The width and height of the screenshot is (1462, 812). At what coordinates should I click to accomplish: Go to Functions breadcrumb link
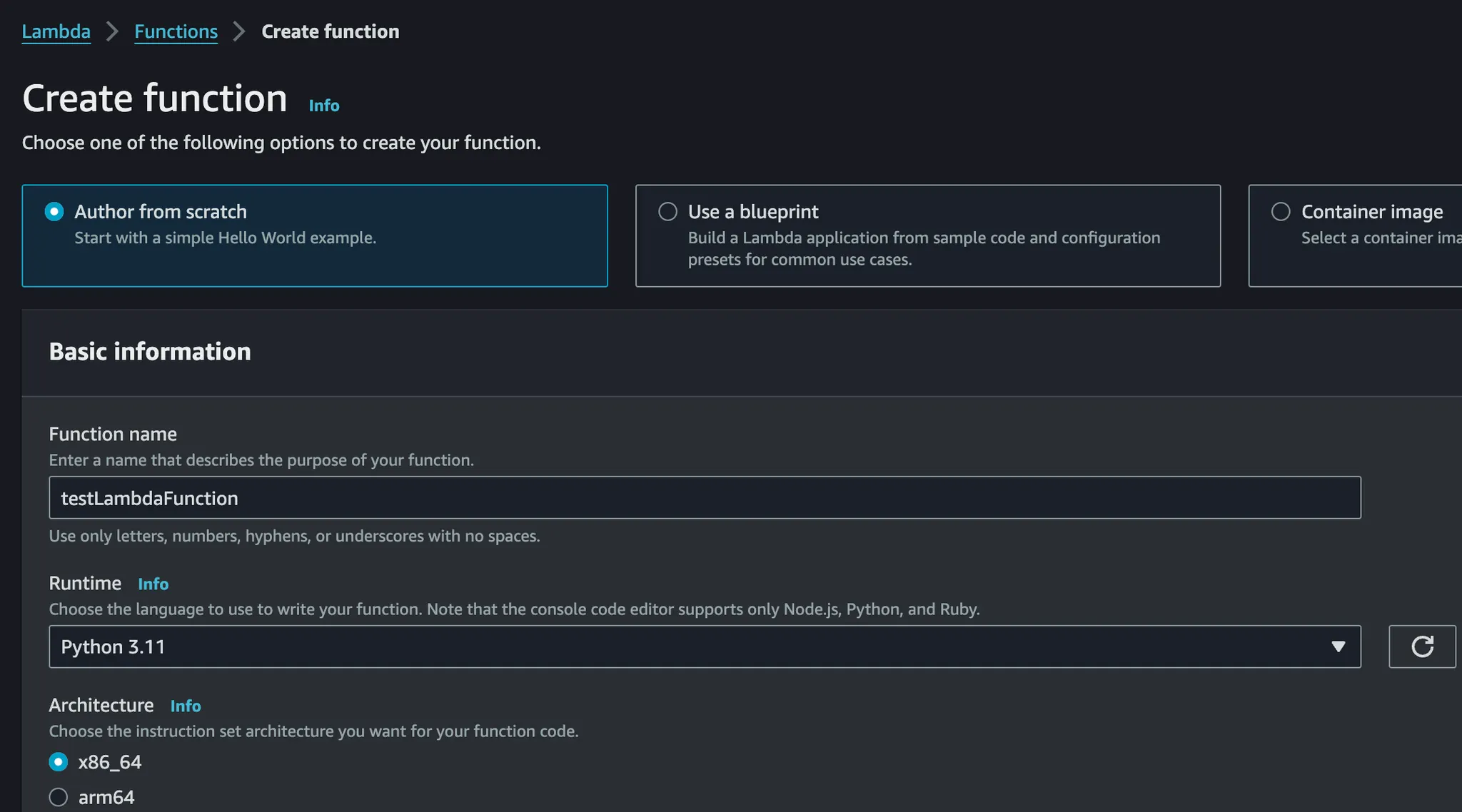point(176,31)
